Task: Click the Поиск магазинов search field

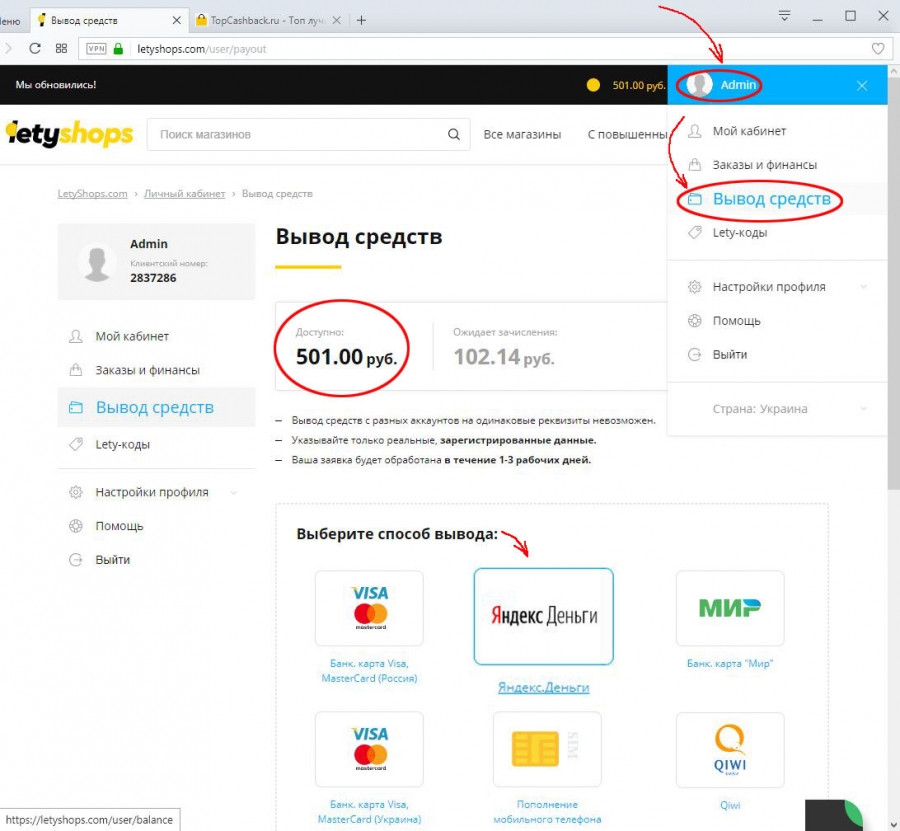Action: [x=308, y=135]
